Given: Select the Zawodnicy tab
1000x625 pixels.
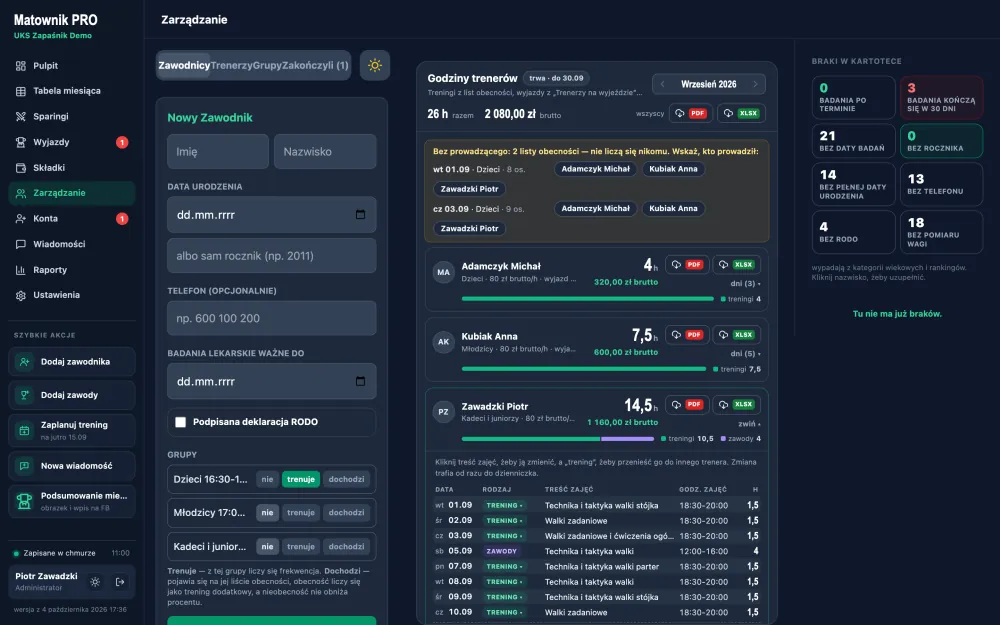Looking at the screenshot, I should pos(184,66).
